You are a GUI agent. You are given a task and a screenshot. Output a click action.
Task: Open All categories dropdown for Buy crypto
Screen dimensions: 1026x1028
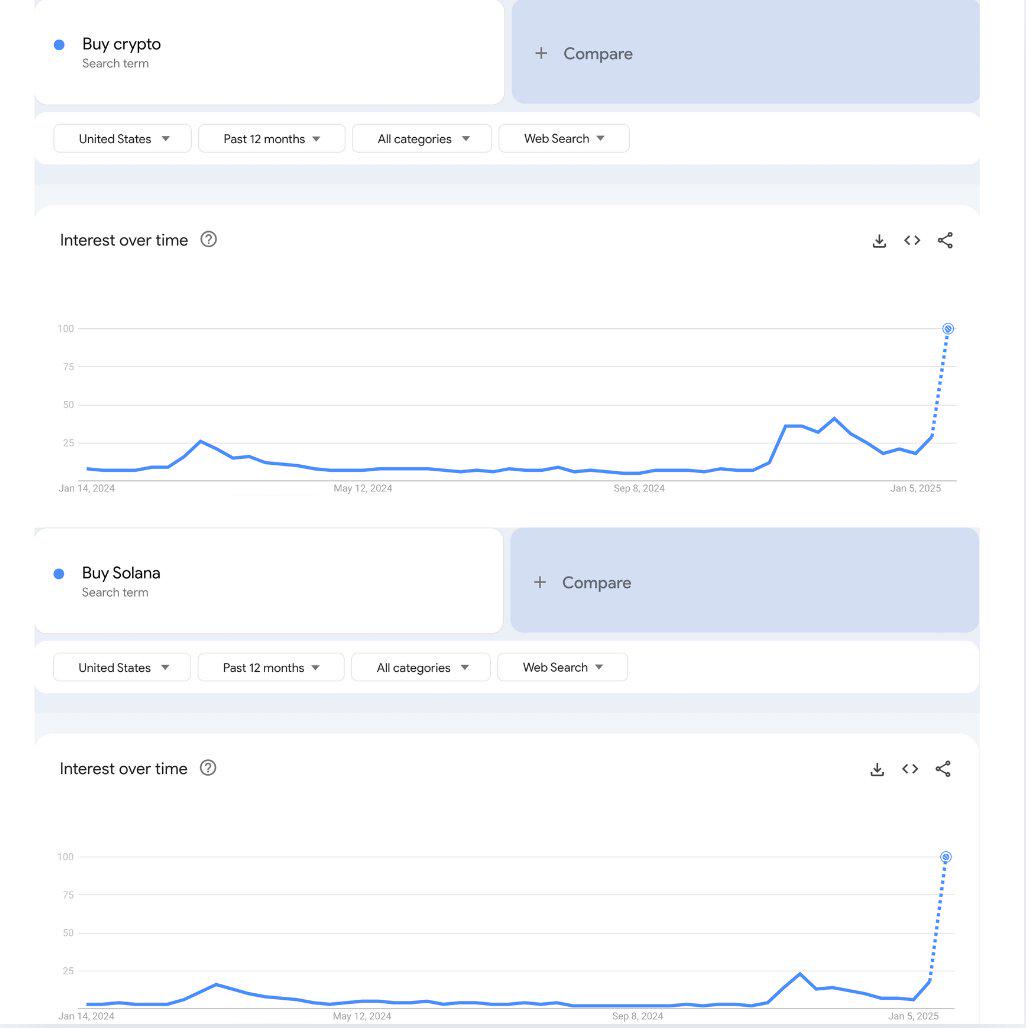click(x=422, y=138)
